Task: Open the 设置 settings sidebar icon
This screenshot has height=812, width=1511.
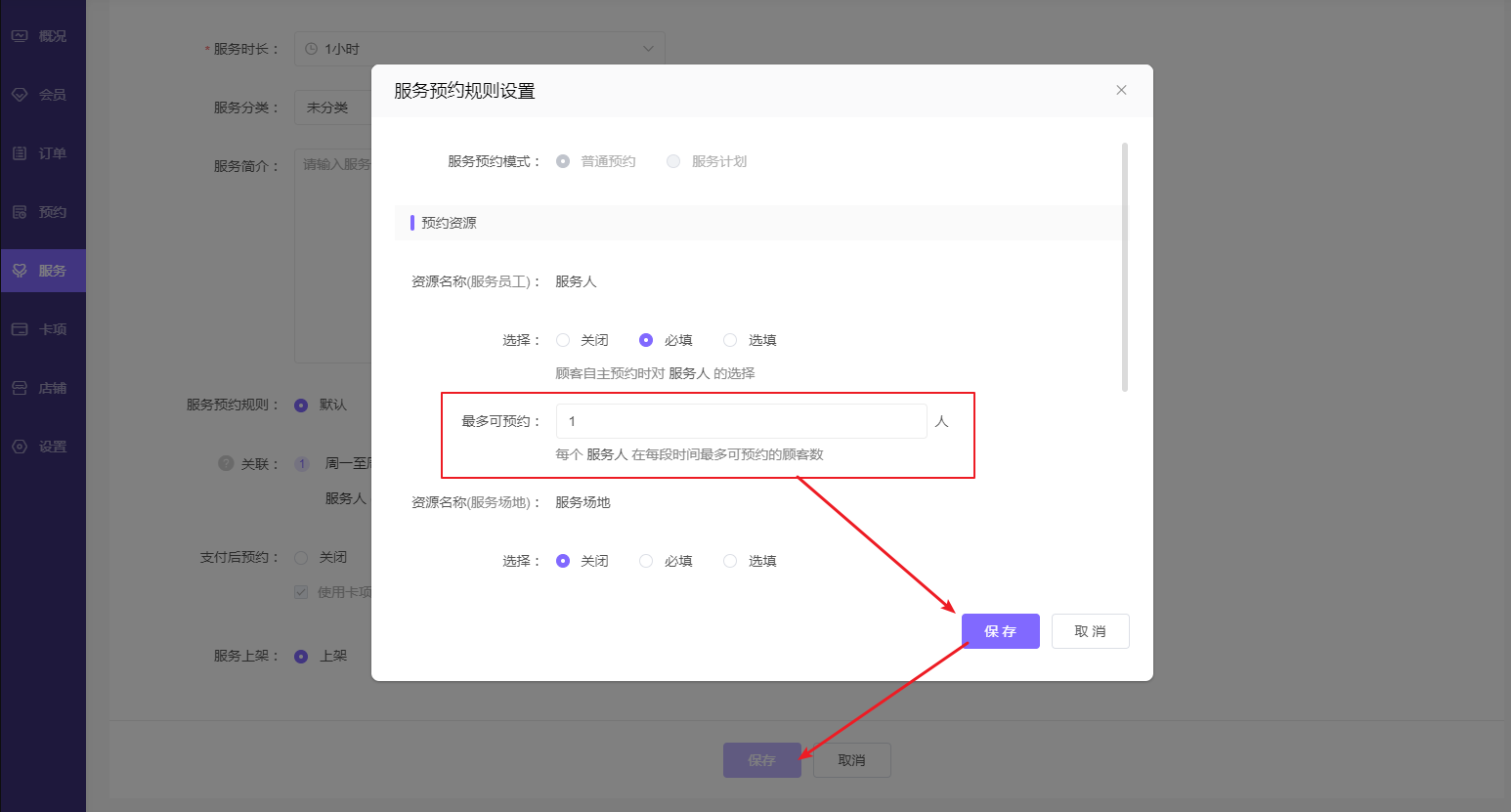Action: (x=20, y=447)
